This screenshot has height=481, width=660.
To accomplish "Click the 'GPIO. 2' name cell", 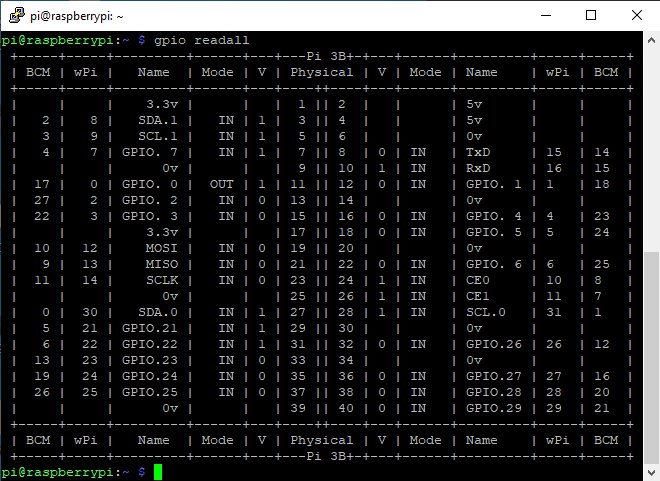I will (x=150, y=200).
